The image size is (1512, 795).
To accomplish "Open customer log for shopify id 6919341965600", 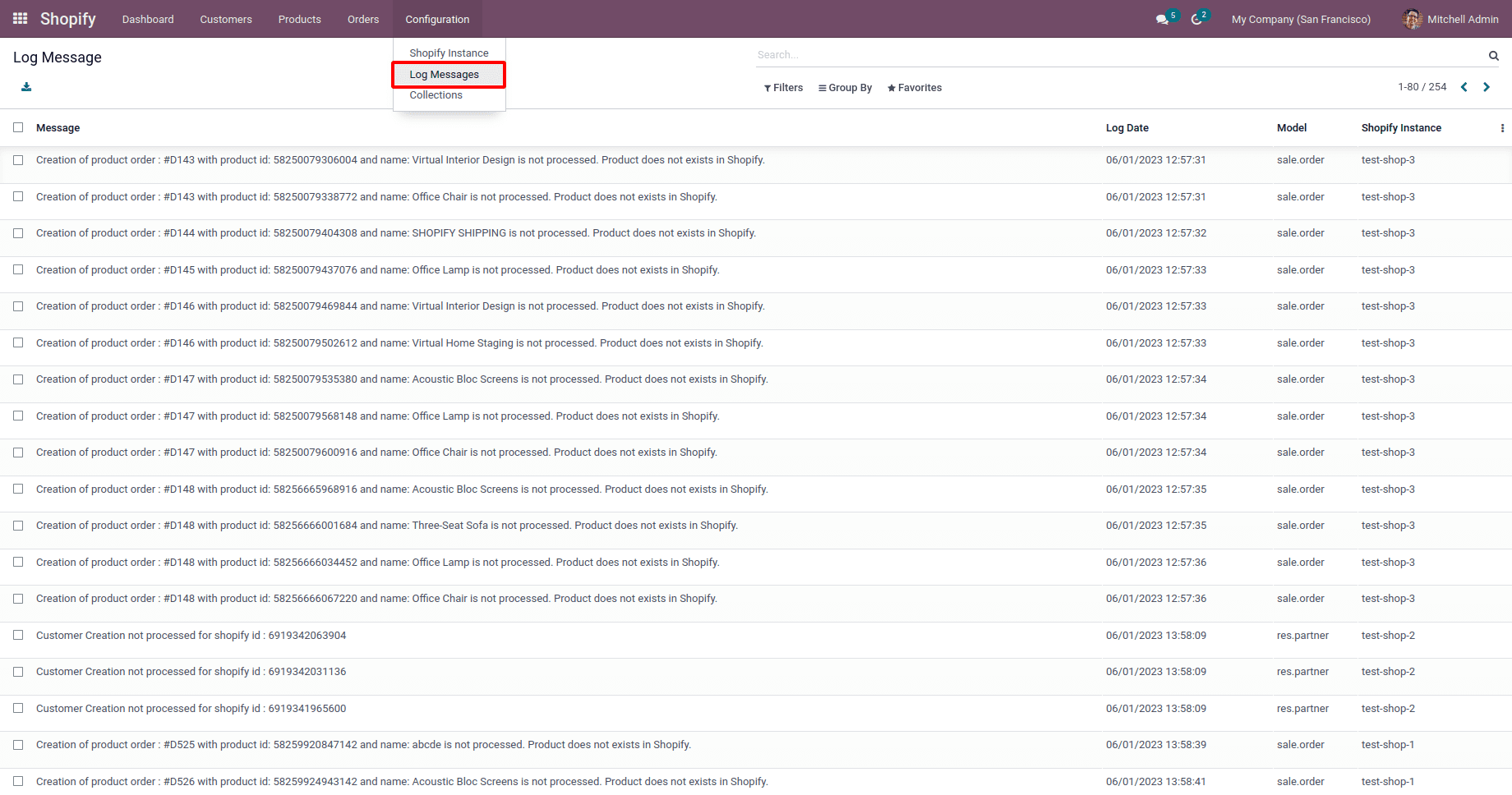I will click(x=191, y=709).
